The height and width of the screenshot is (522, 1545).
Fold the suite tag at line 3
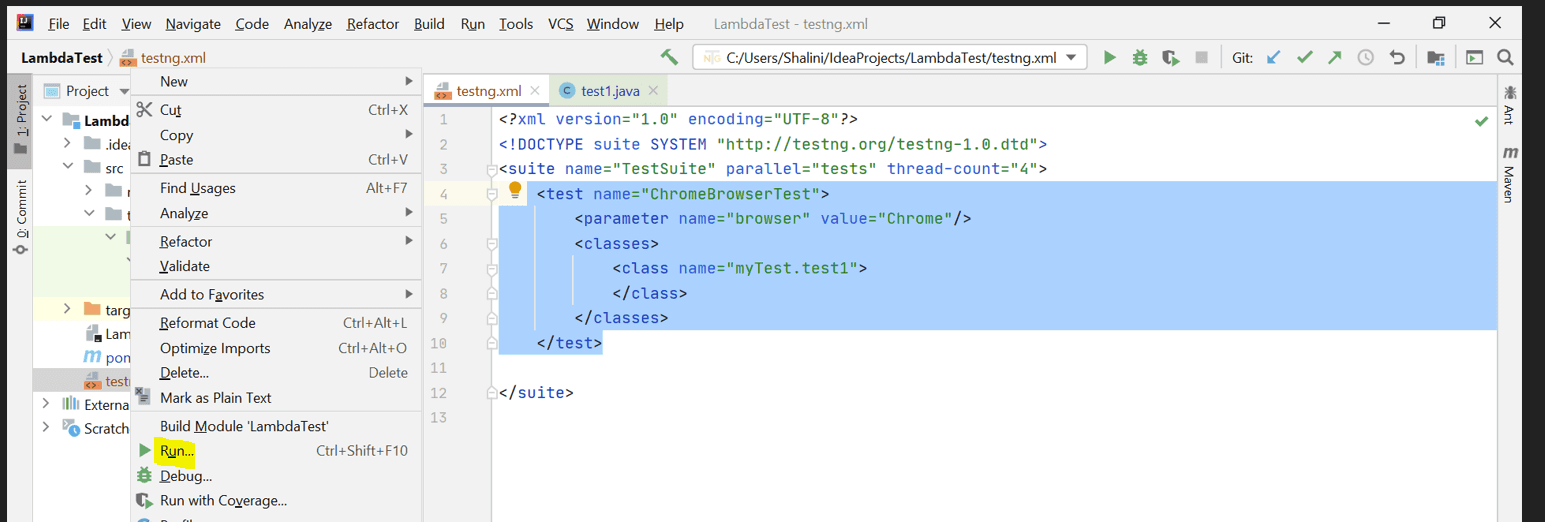(492, 169)
